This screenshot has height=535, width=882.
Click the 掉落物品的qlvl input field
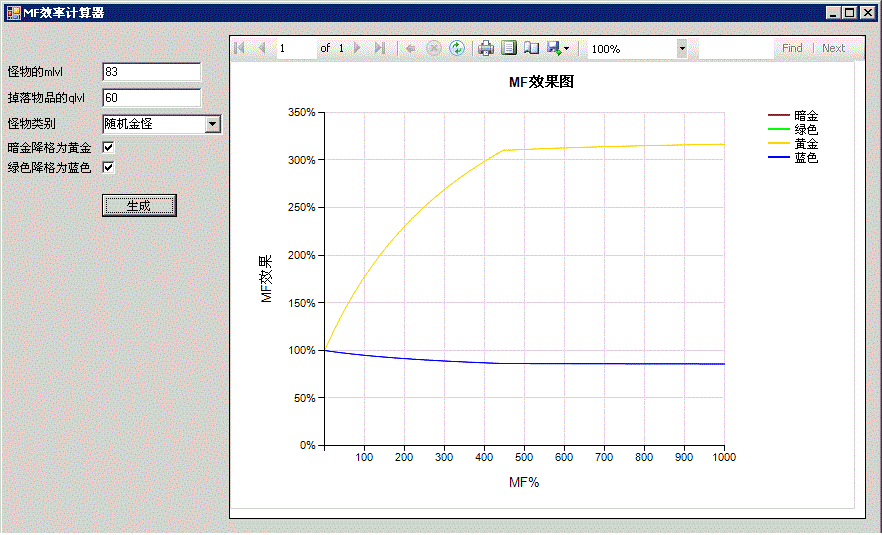point(151,98)
